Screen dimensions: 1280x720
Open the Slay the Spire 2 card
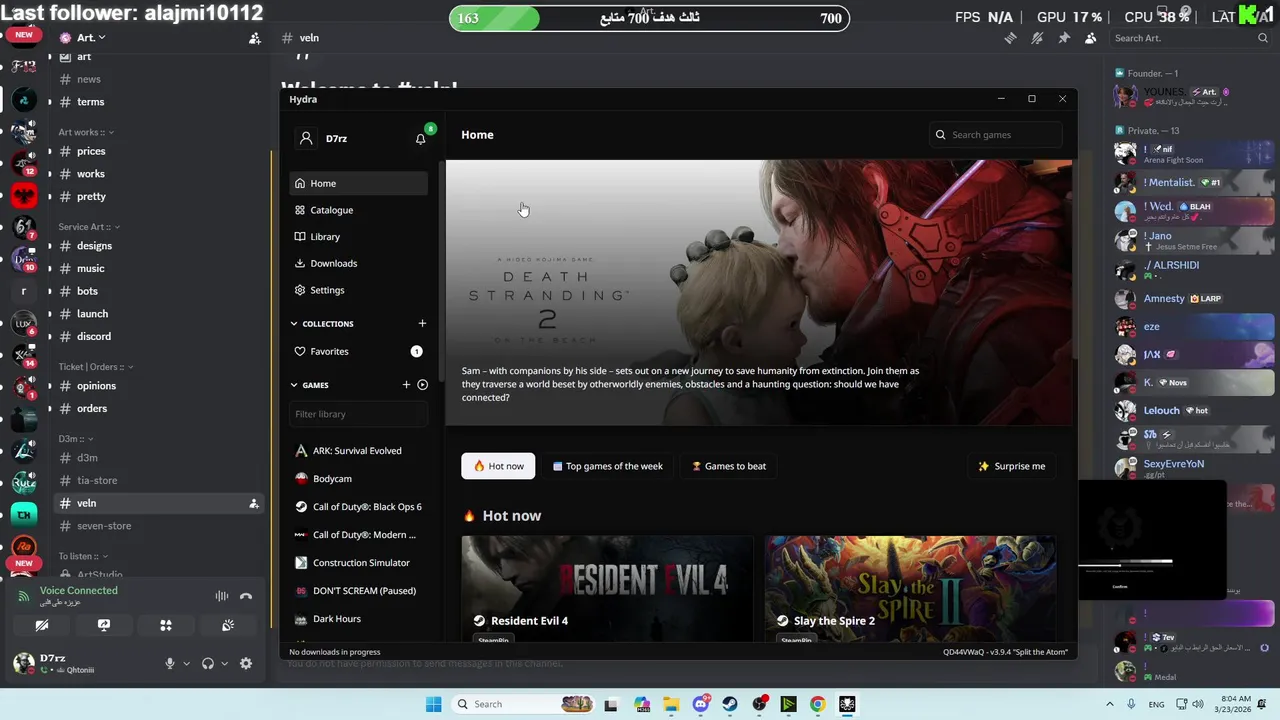[x=910, y=589]
